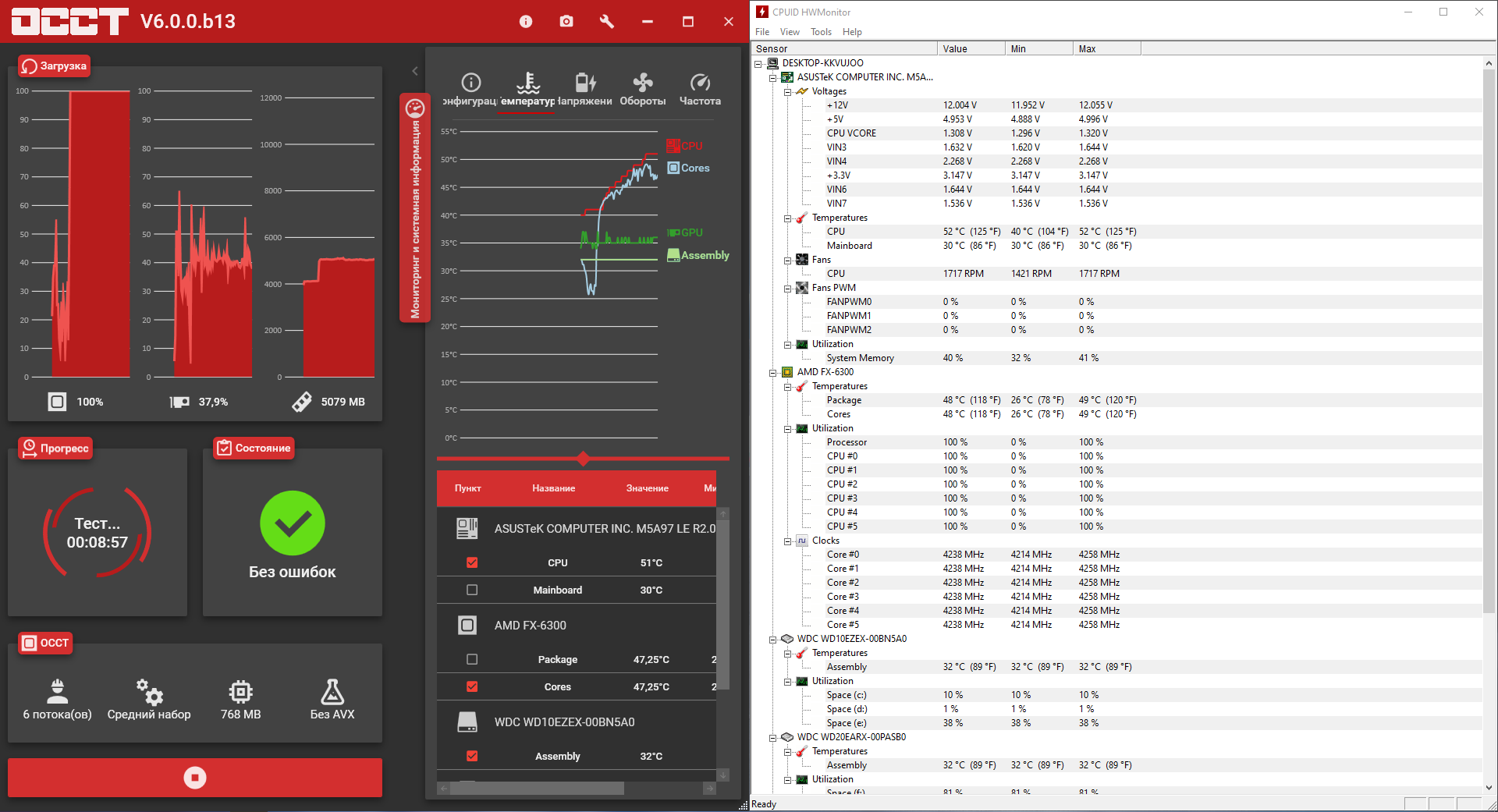Collapse the AMD FX-6300 node in HWMonitor
1498x812 pixels.
[773, 373]
